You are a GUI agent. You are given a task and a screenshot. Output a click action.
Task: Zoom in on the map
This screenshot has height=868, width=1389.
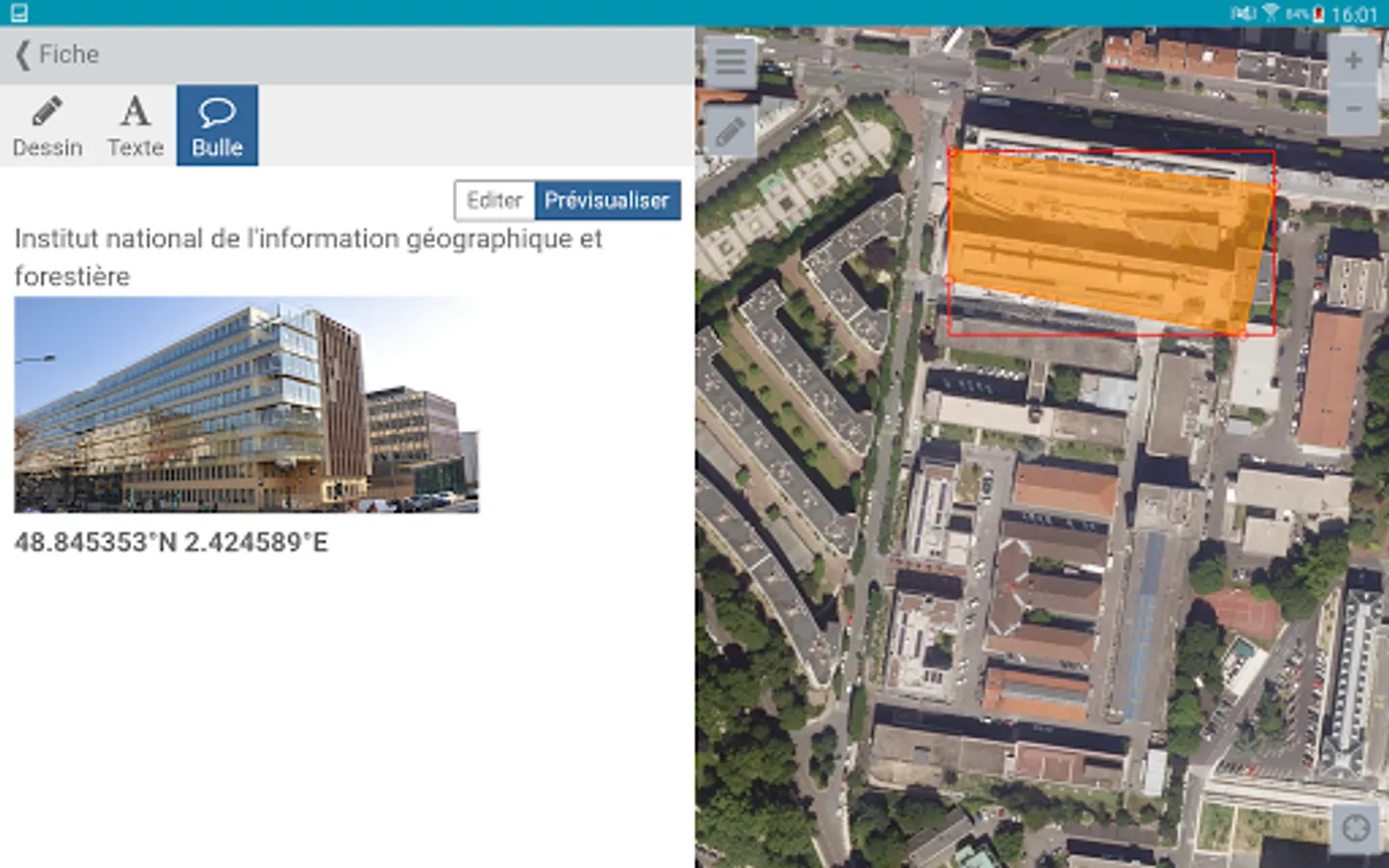pyautogui.click(x=1353, y=60)
